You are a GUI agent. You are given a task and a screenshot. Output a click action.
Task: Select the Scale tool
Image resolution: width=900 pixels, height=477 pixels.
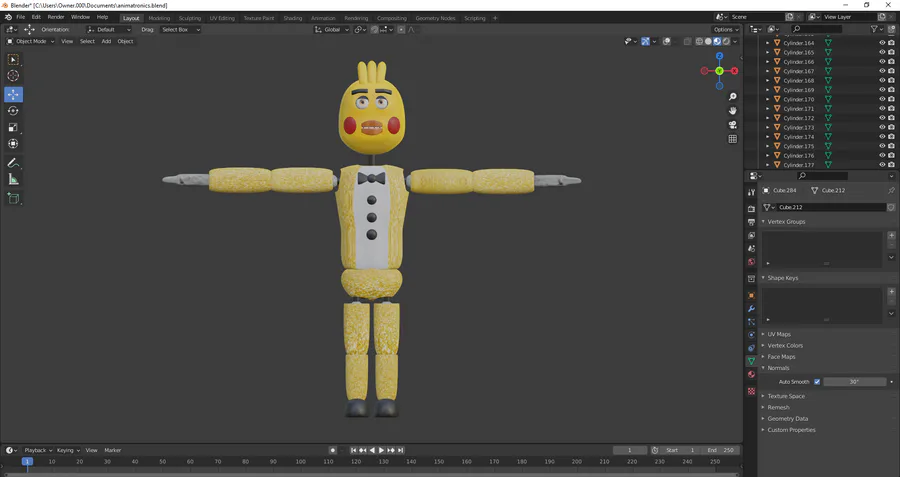(x=13, y=127)
